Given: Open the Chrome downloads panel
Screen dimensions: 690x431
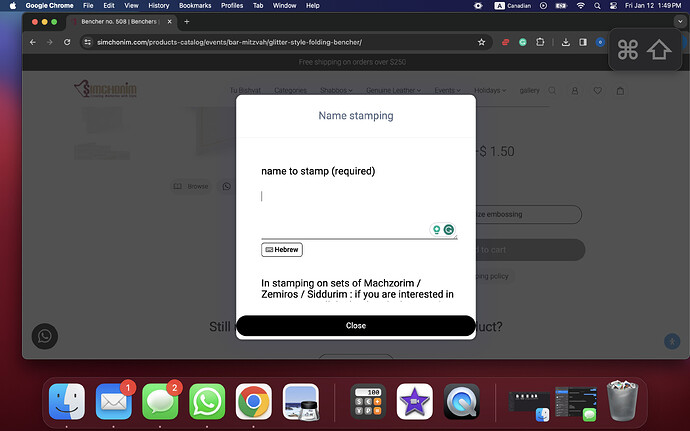Looking at the screenshot, I should pos(566,42).
